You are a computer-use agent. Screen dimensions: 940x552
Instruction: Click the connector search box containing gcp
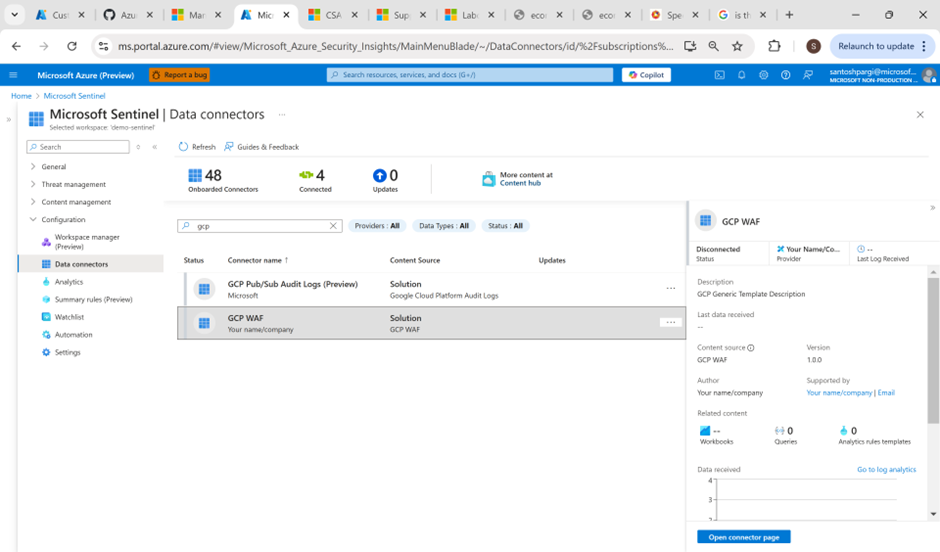260,226
